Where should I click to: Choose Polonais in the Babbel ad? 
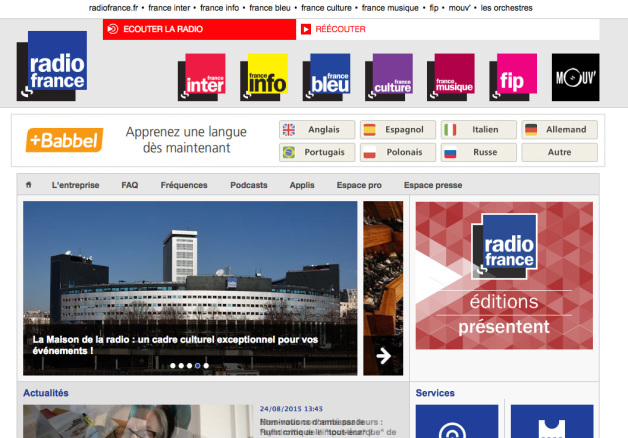pyautogui.click(x=398, y=152)
